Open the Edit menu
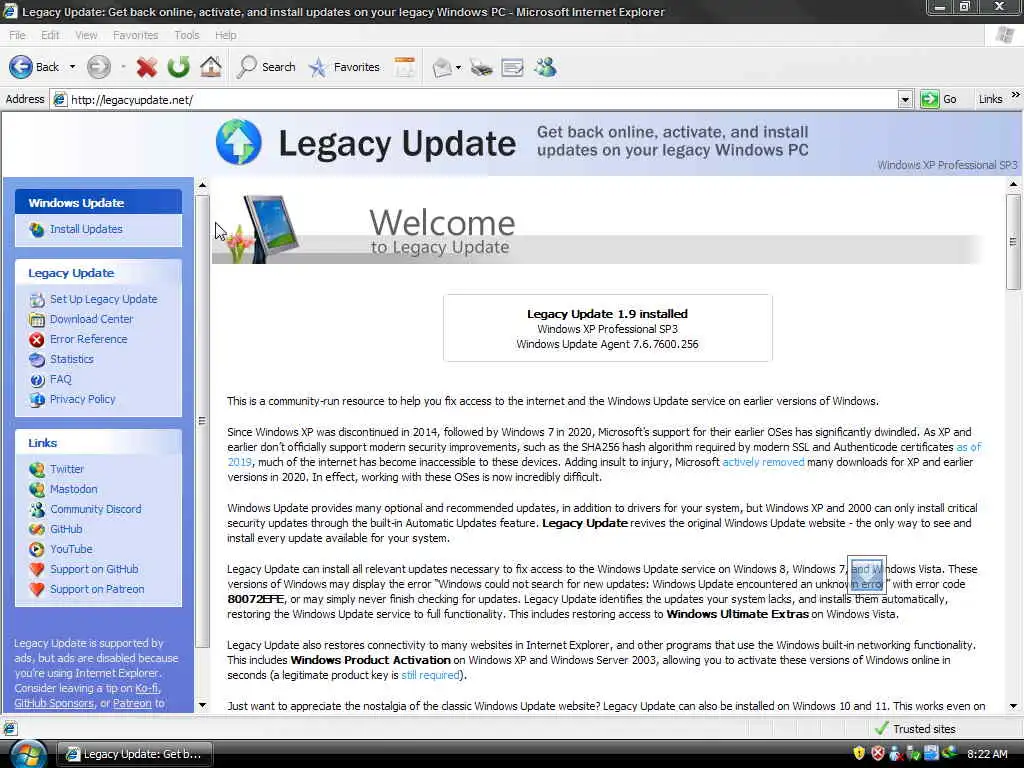The image size is (1024, 768). (50, 35)
